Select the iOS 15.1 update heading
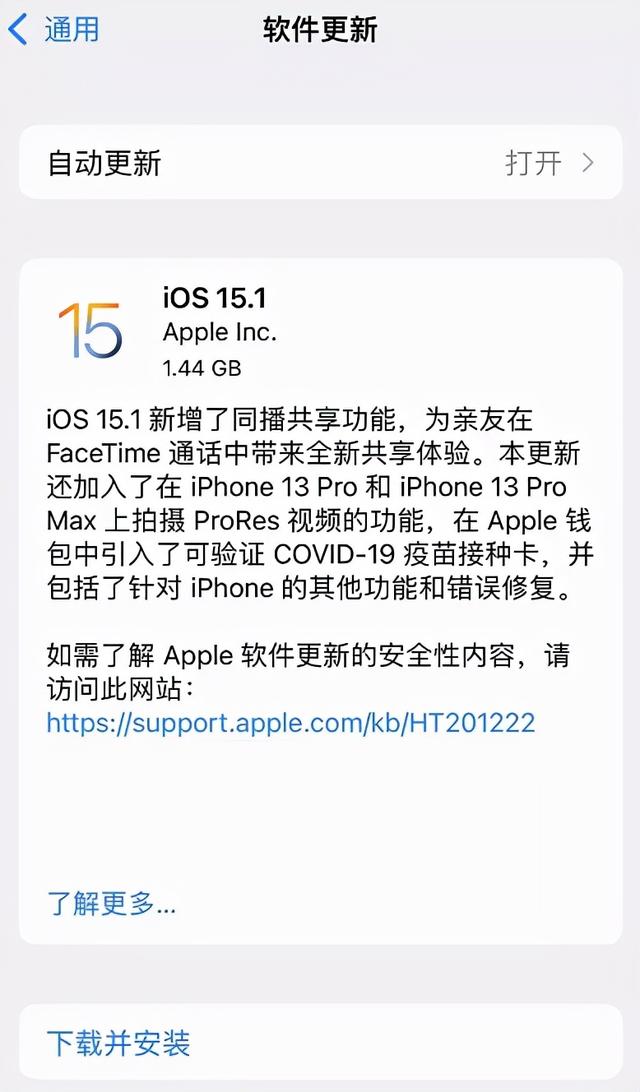Screen dimensions: 640x1092 tap(214, 297)
